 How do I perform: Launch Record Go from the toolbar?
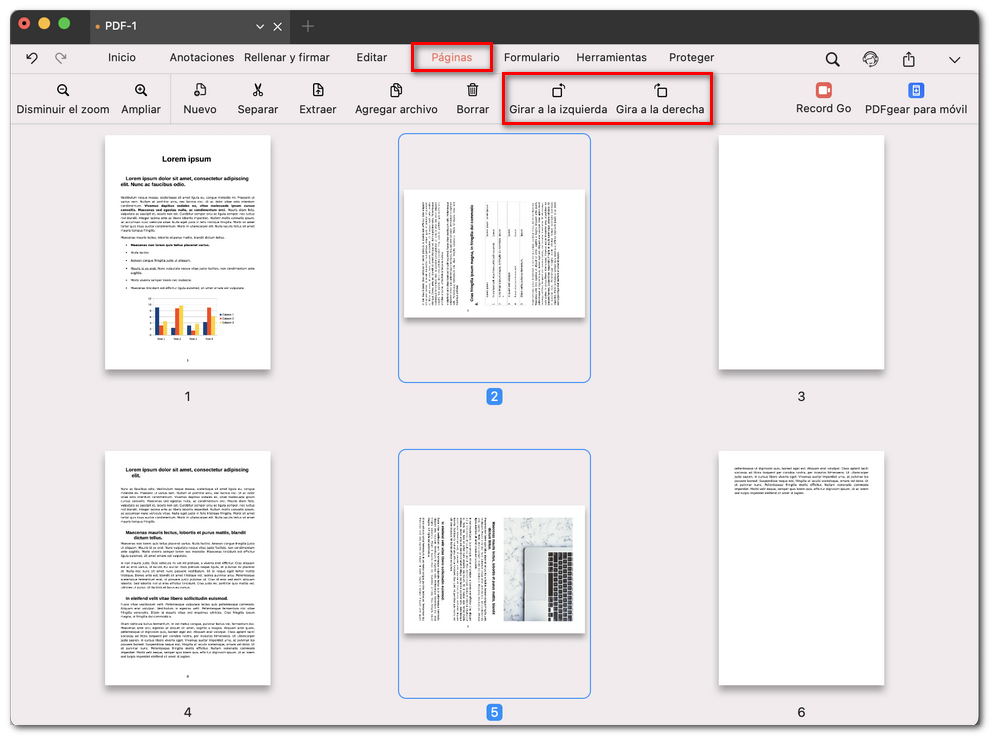tap(823, 98)
